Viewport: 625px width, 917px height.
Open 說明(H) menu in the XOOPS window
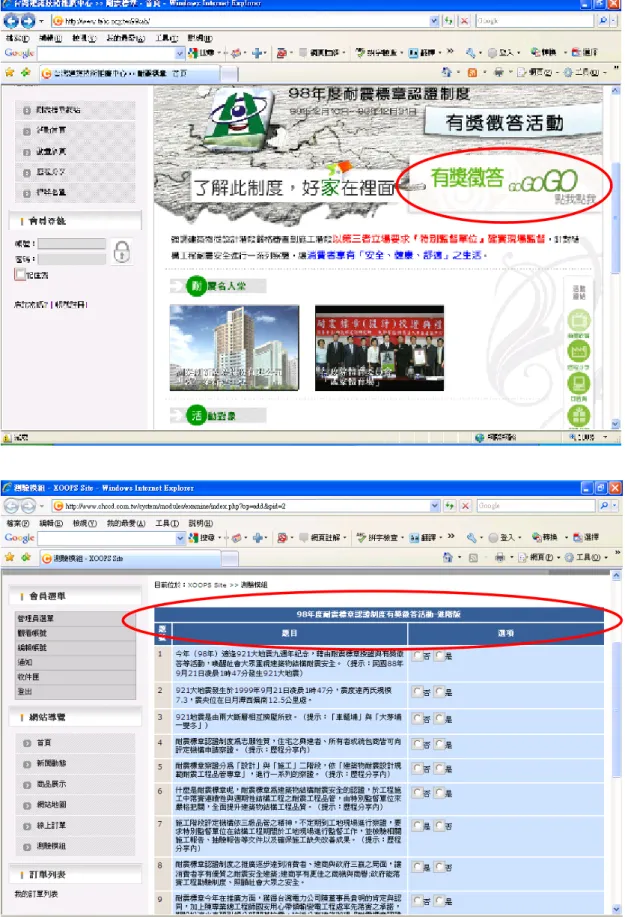(201, 523)
